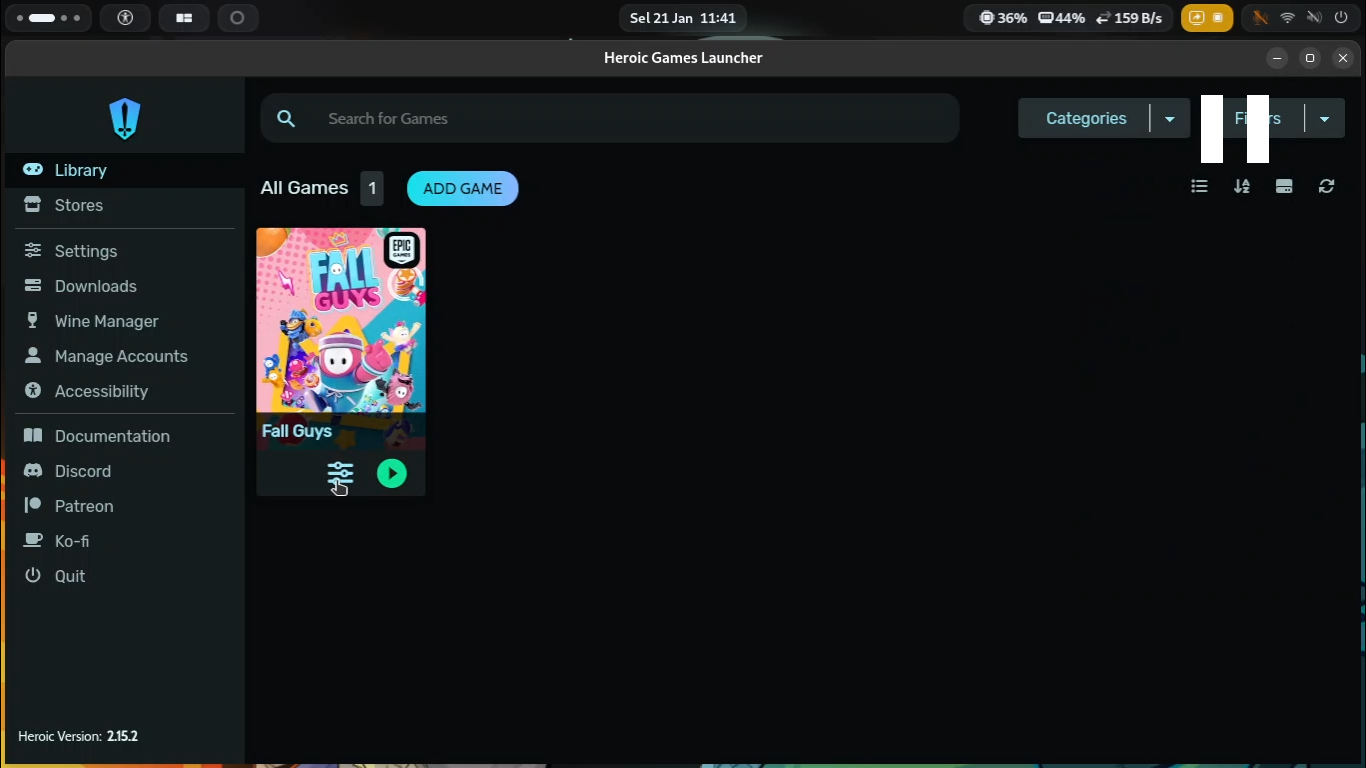Open the Downloads page
The width and height of the screenshot is (1366, 768).
[125, 286]
